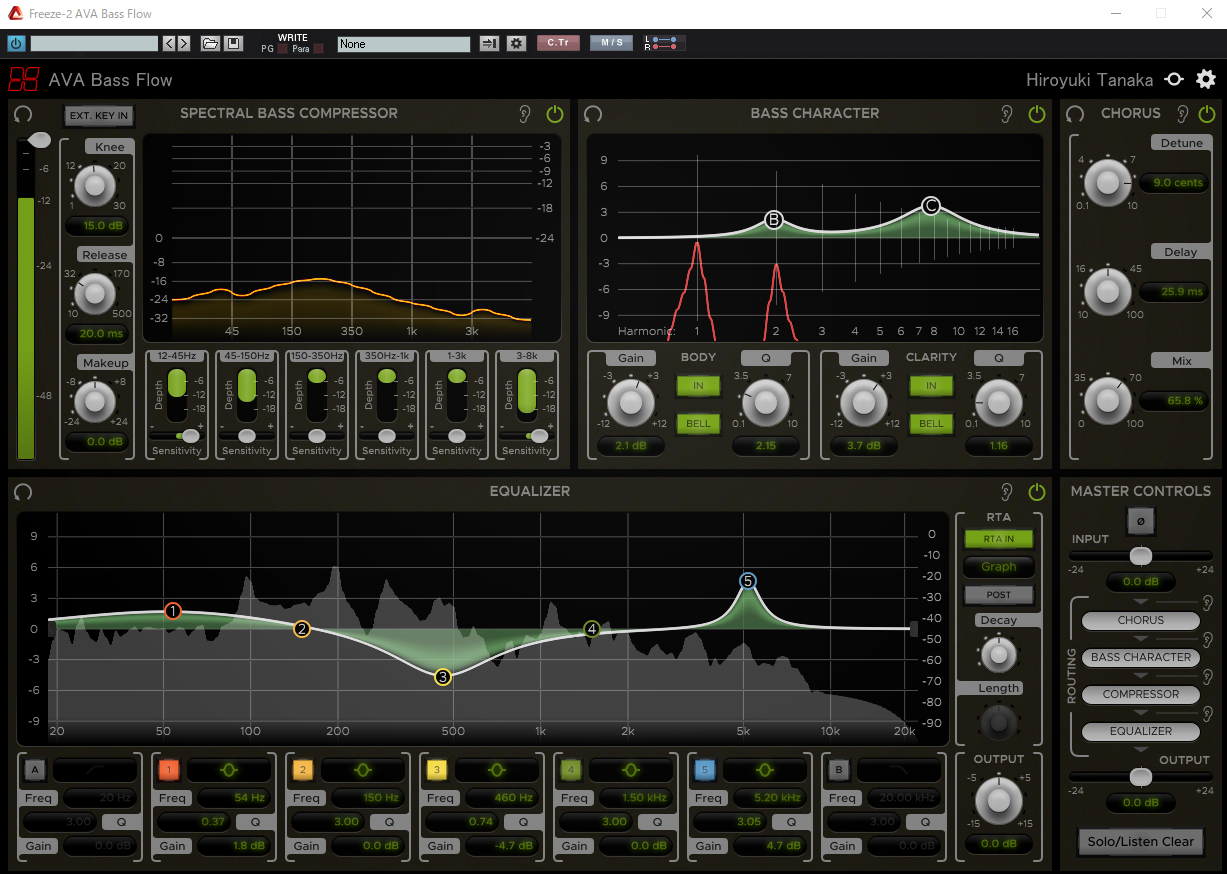Screen dimensions: 1227x874
Task: Click the phase invert button in Master Controls
Action: 1140,521
